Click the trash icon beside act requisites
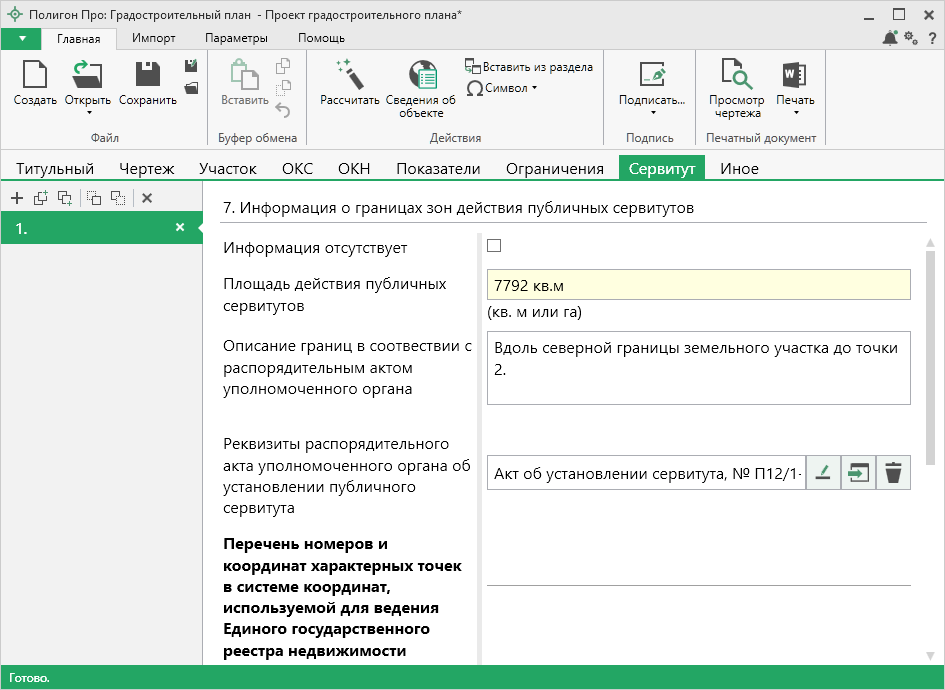This screenshot has height=690, width=945. point(893,473)
